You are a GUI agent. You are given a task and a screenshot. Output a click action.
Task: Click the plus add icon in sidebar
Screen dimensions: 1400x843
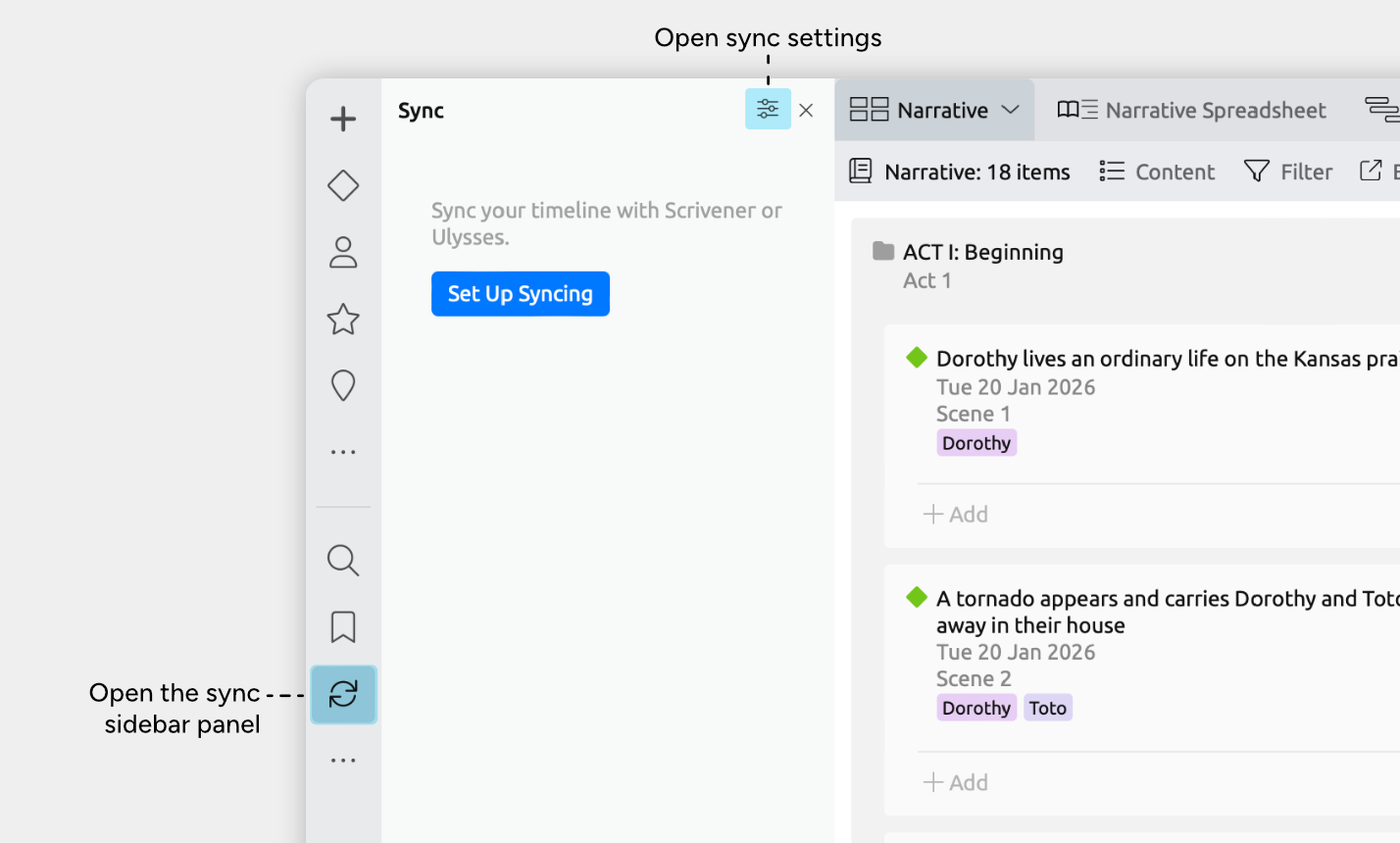pos(343,120)
